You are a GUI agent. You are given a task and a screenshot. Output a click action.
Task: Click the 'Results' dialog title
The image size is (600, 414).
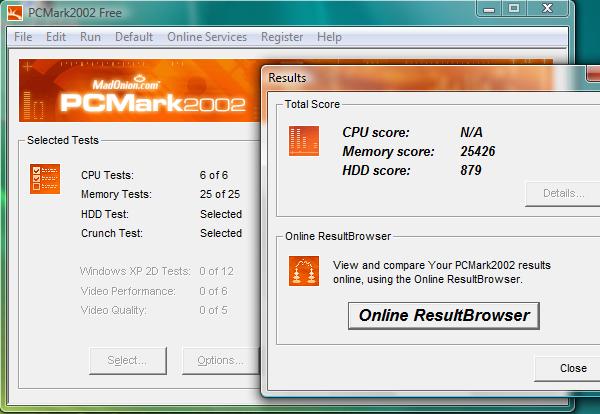287,78
